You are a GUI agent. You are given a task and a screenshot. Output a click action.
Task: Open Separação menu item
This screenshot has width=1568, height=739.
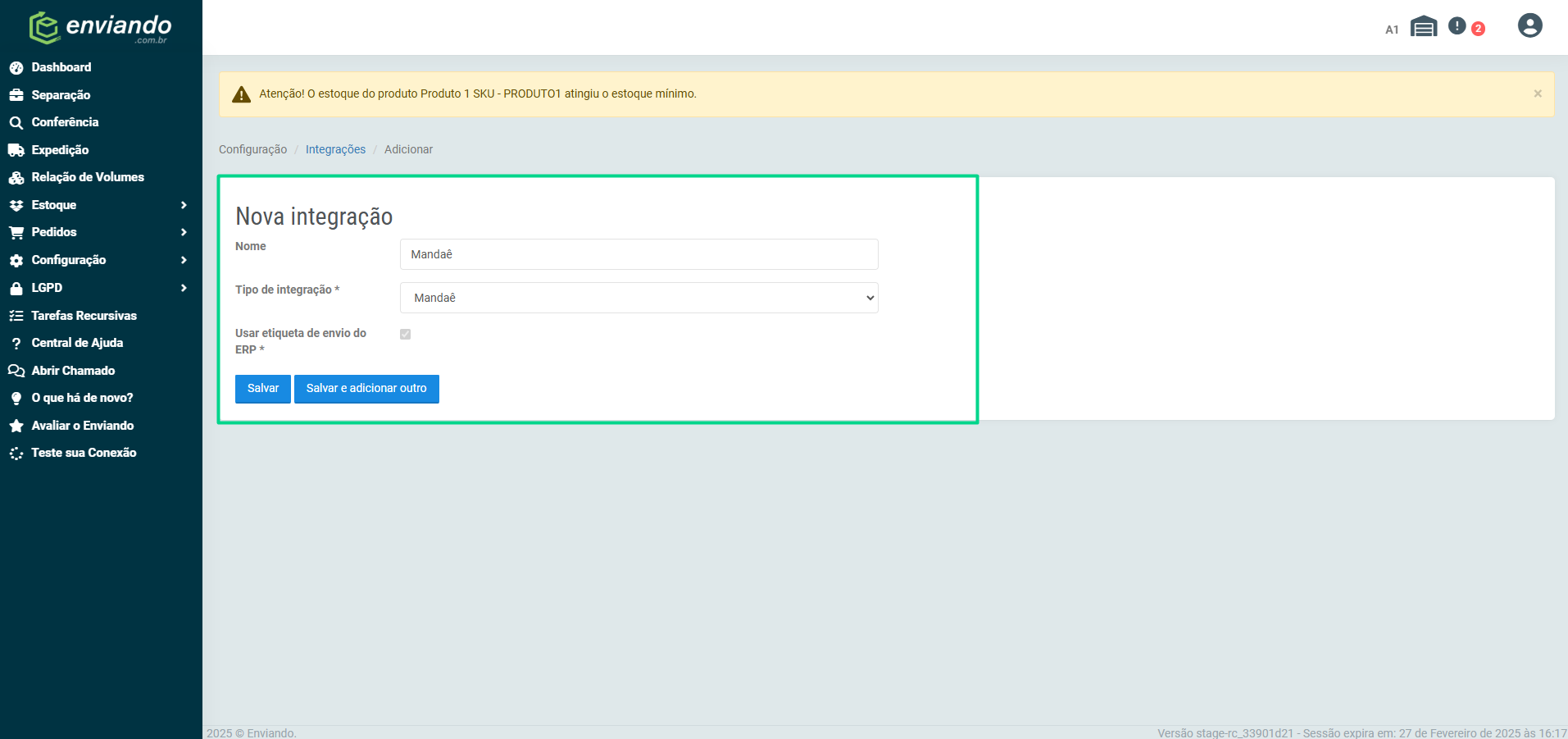tap(61, 95)
